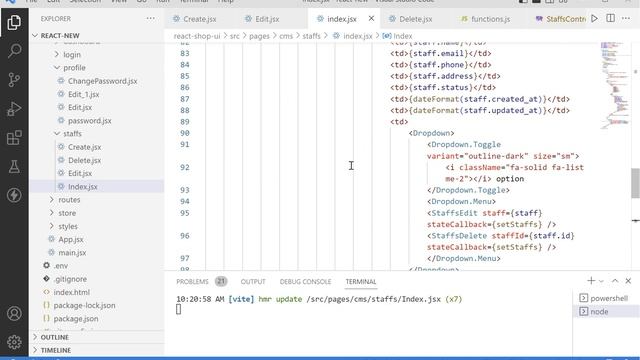The height and width of the screenshot is (360, 640).
Task: Close the Index.jsx editor tab
Action: [x=371, y=18]
